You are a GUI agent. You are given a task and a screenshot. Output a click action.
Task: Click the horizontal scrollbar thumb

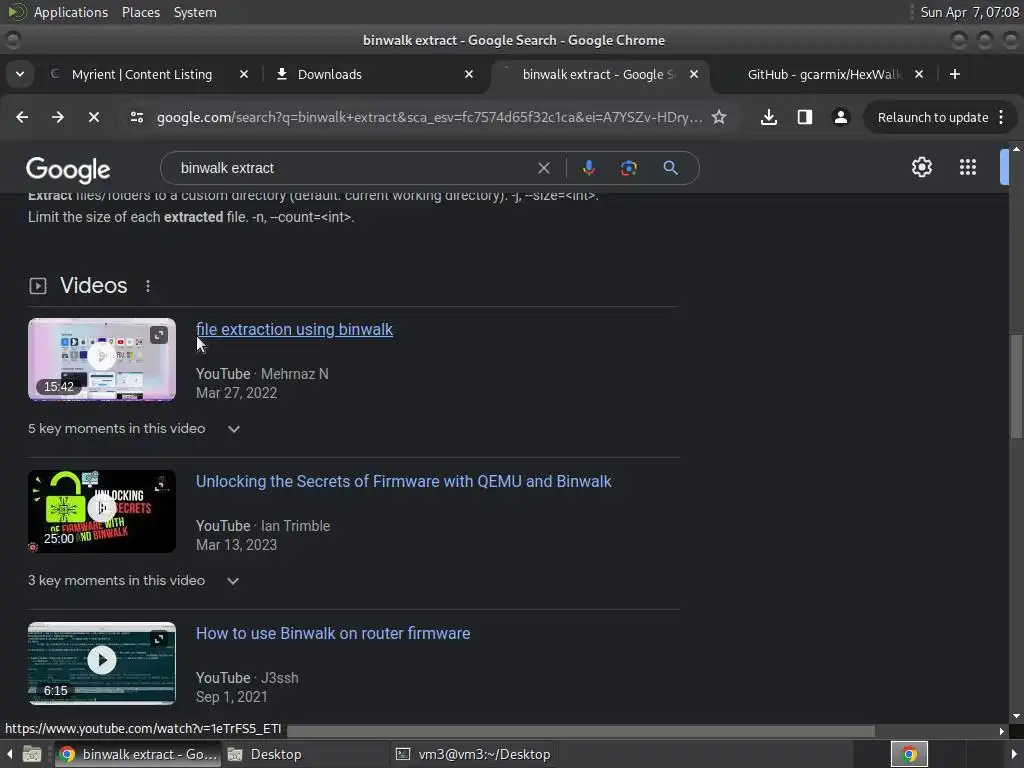(x=580, y=731)
